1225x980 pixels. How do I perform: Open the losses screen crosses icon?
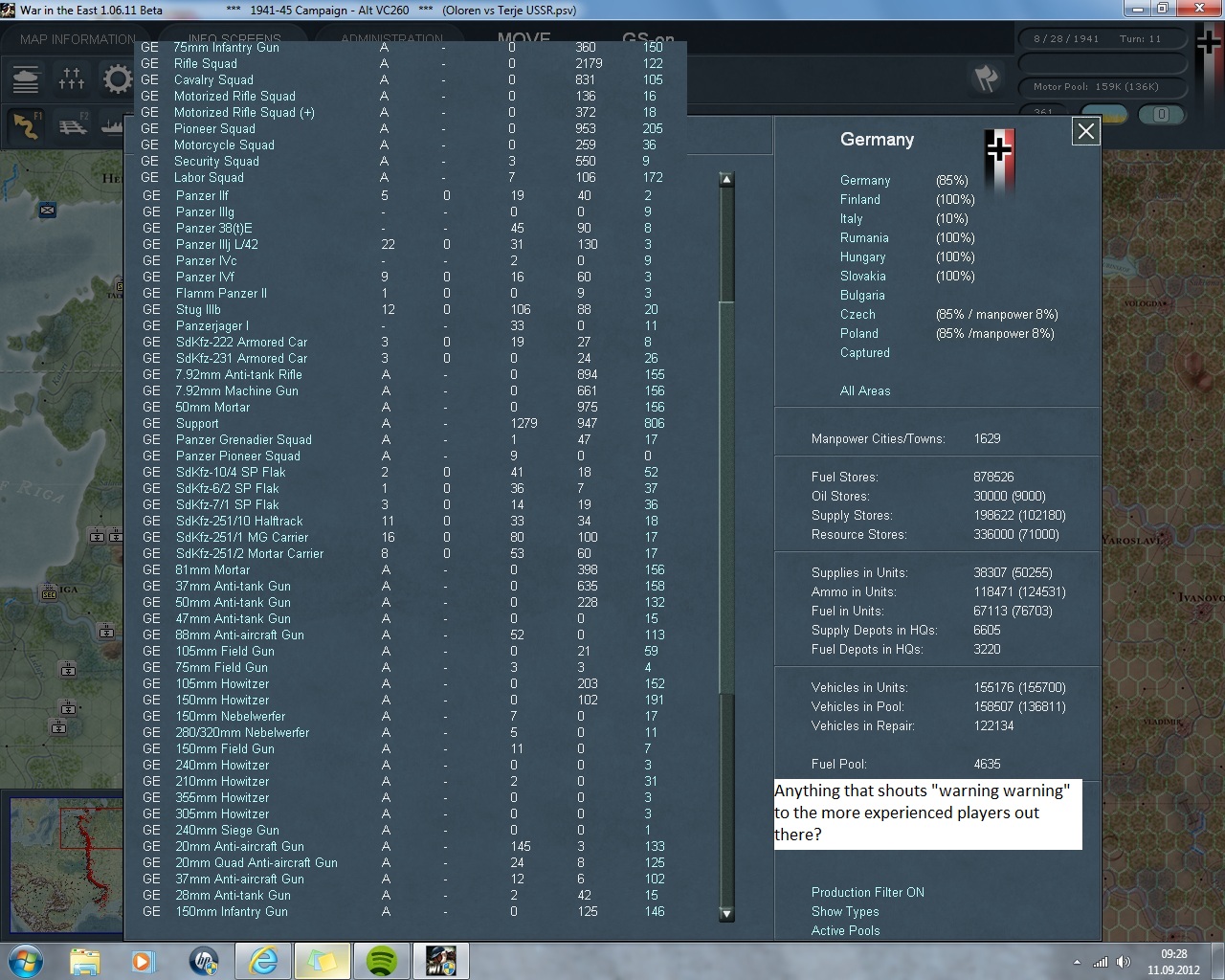pos(72,78)
